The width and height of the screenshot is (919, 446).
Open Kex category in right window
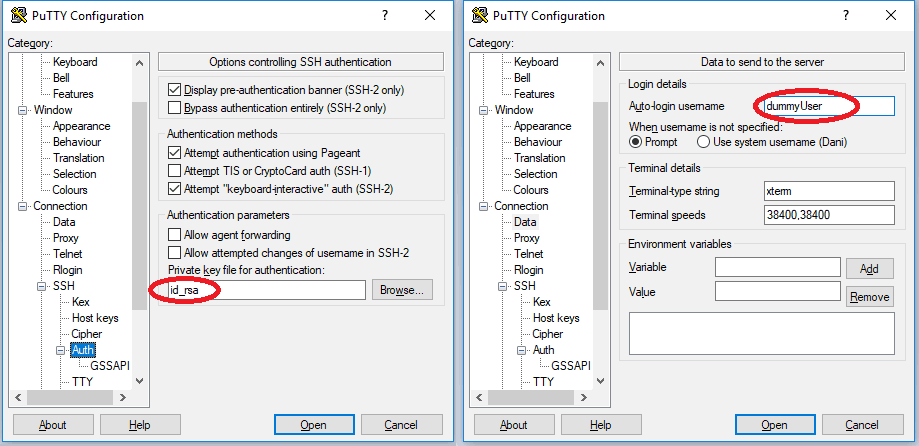(x=542, y=302)
